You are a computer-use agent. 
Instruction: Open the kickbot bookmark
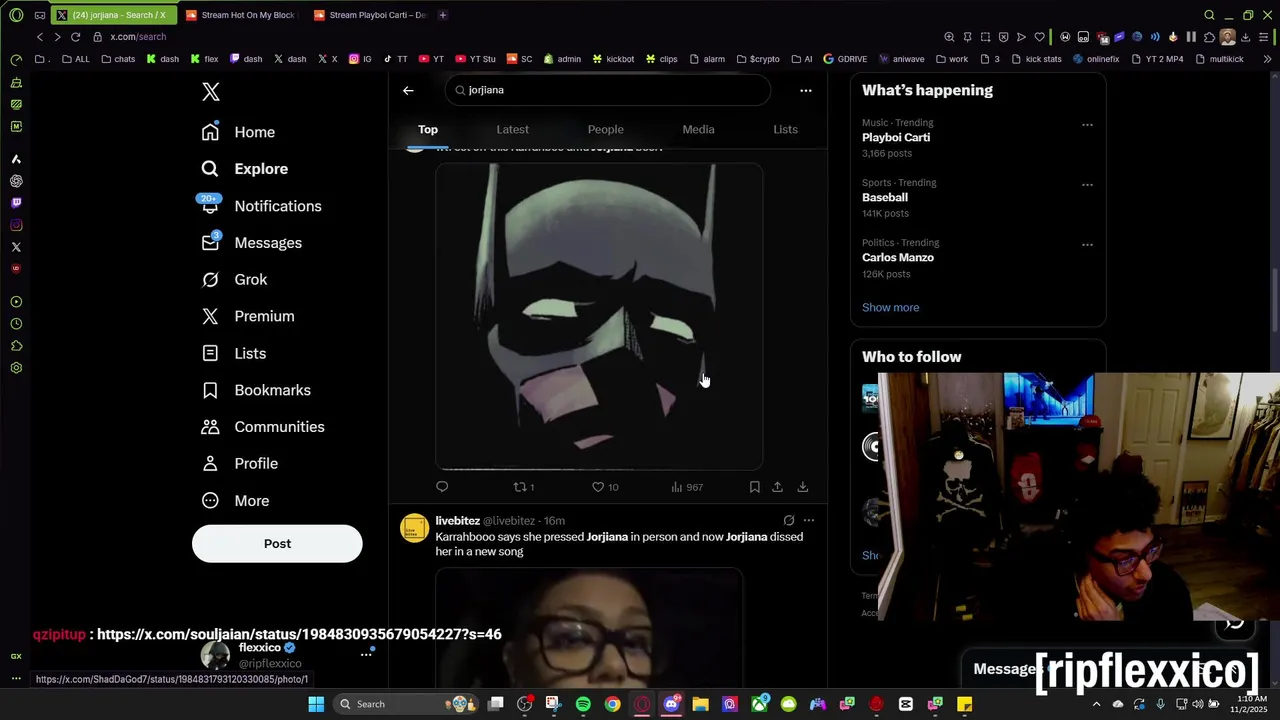[x=613, y=59]
